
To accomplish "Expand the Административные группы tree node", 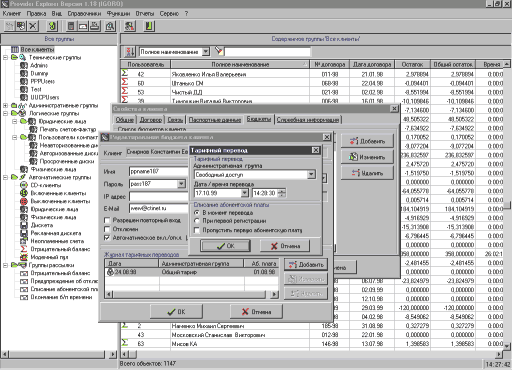I will click(x=5, y=105).
